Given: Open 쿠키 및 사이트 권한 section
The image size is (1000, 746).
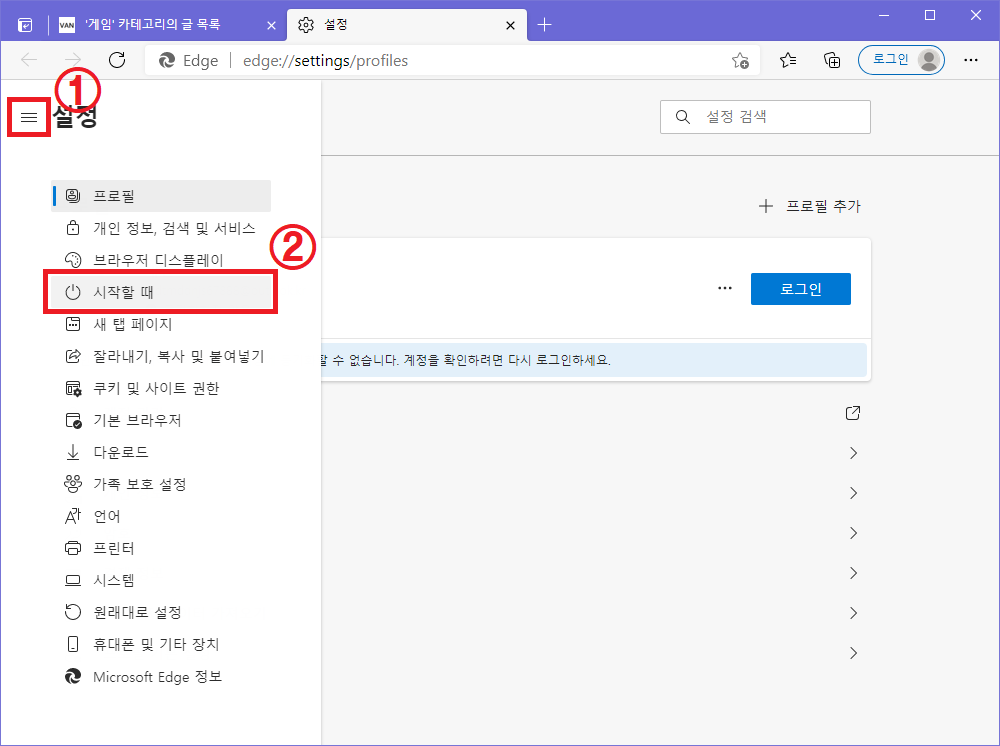Looking at the screenshot, I should [161, 388].
